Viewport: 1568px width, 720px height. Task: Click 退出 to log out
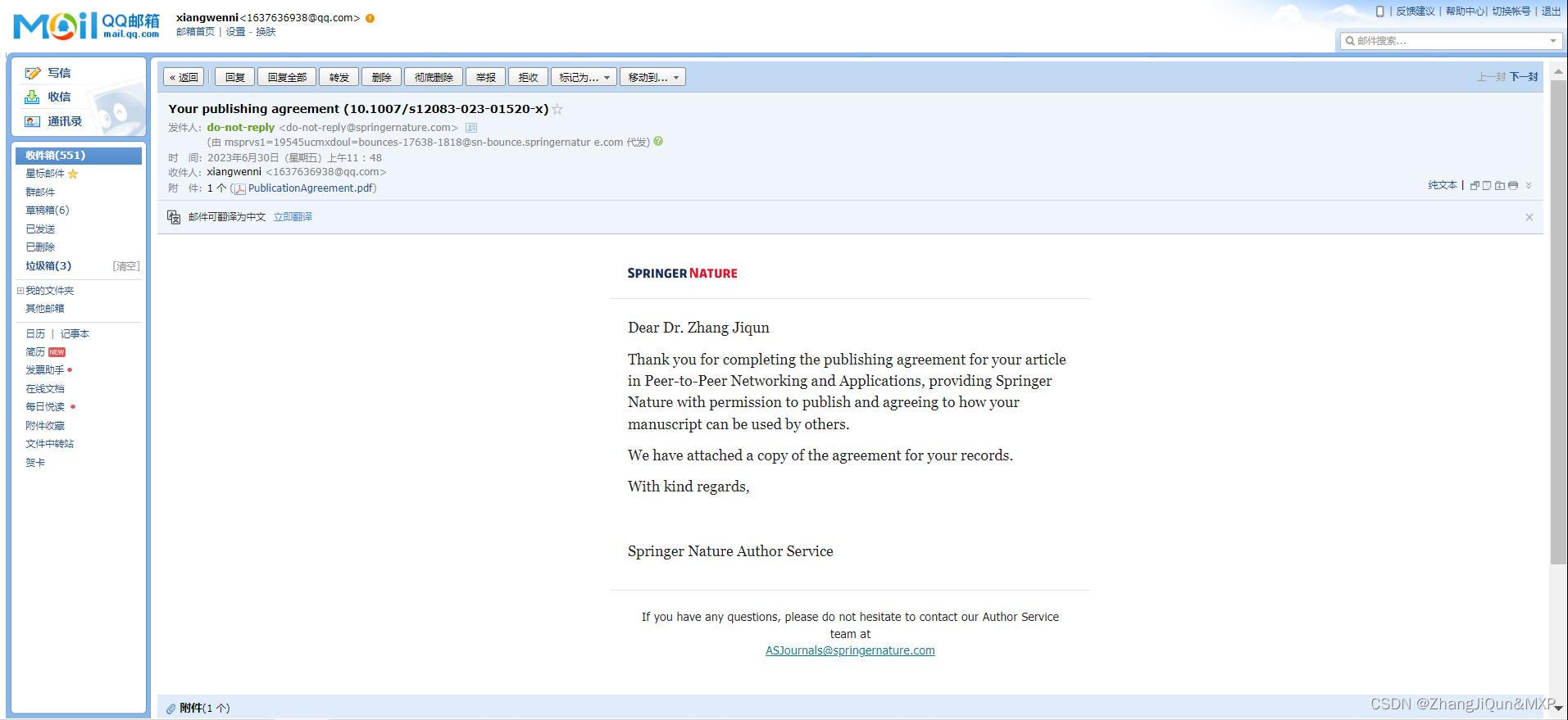pyautogui.click(x=1551, y=11)
